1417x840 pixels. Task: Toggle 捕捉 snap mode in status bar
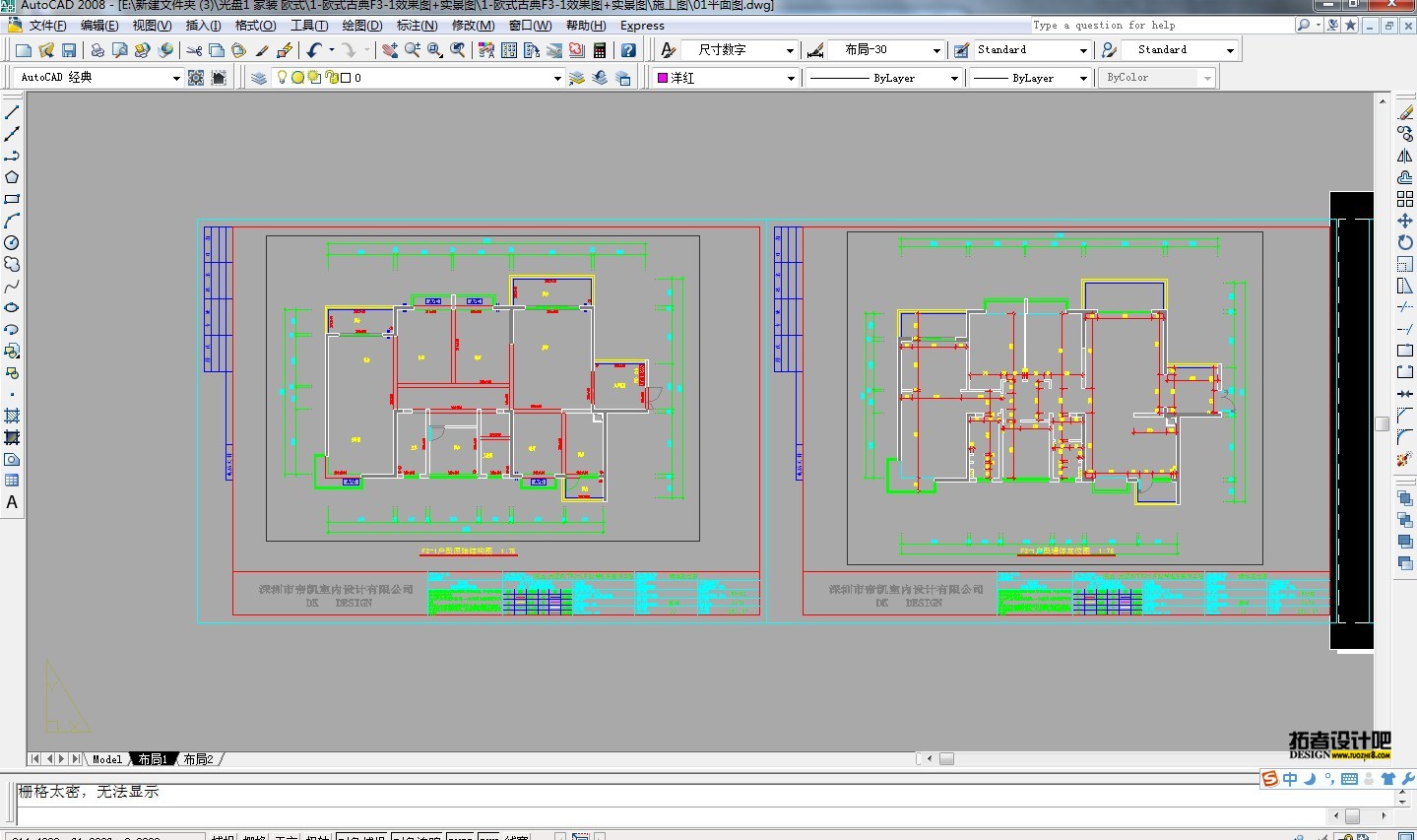point(223,836)
